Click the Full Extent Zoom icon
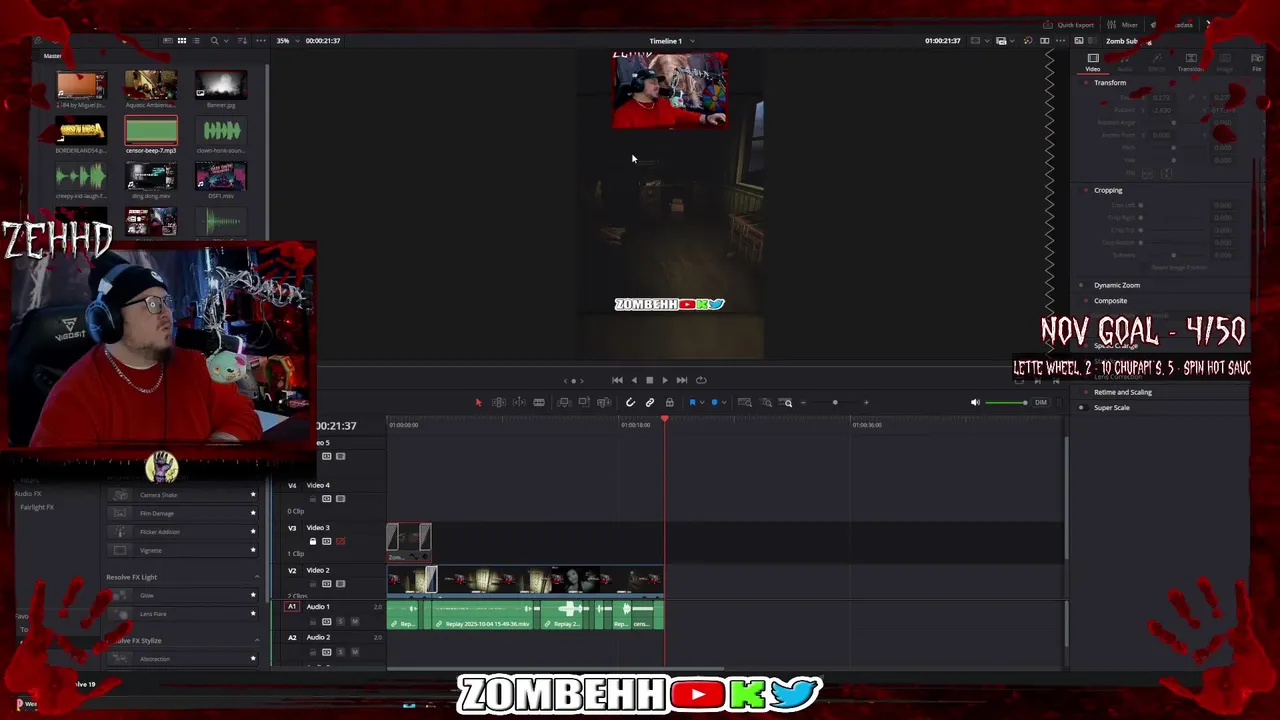Image resolution: width=1280 pixels, height=720 pixels. pyautogui.click(x=744, y=402)
